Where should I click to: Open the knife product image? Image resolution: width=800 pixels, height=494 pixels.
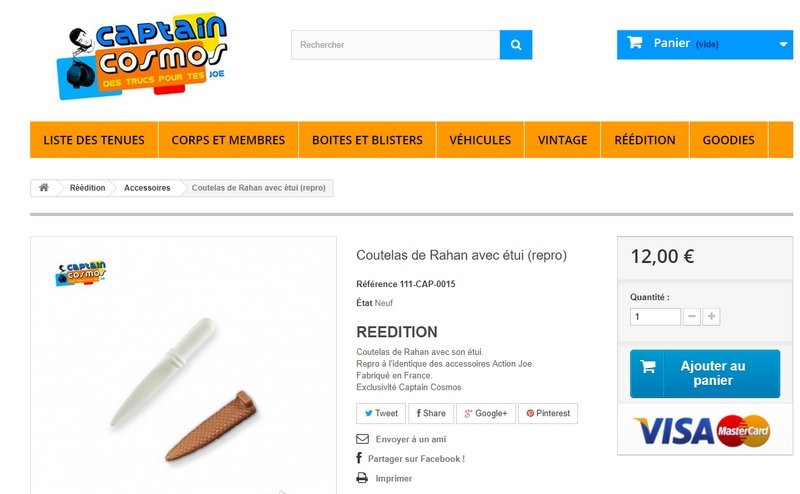pos(184,364)
